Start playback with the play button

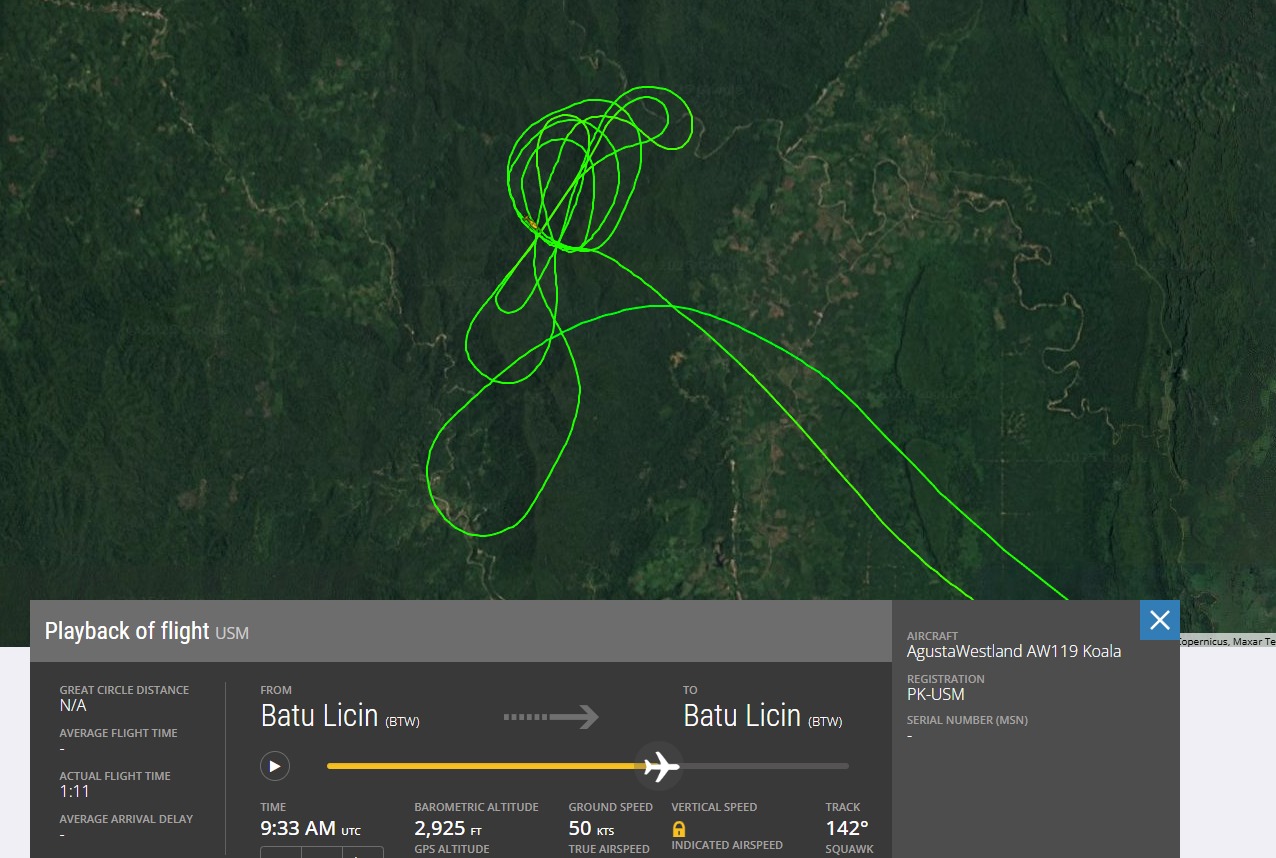[x=275, y=767]
